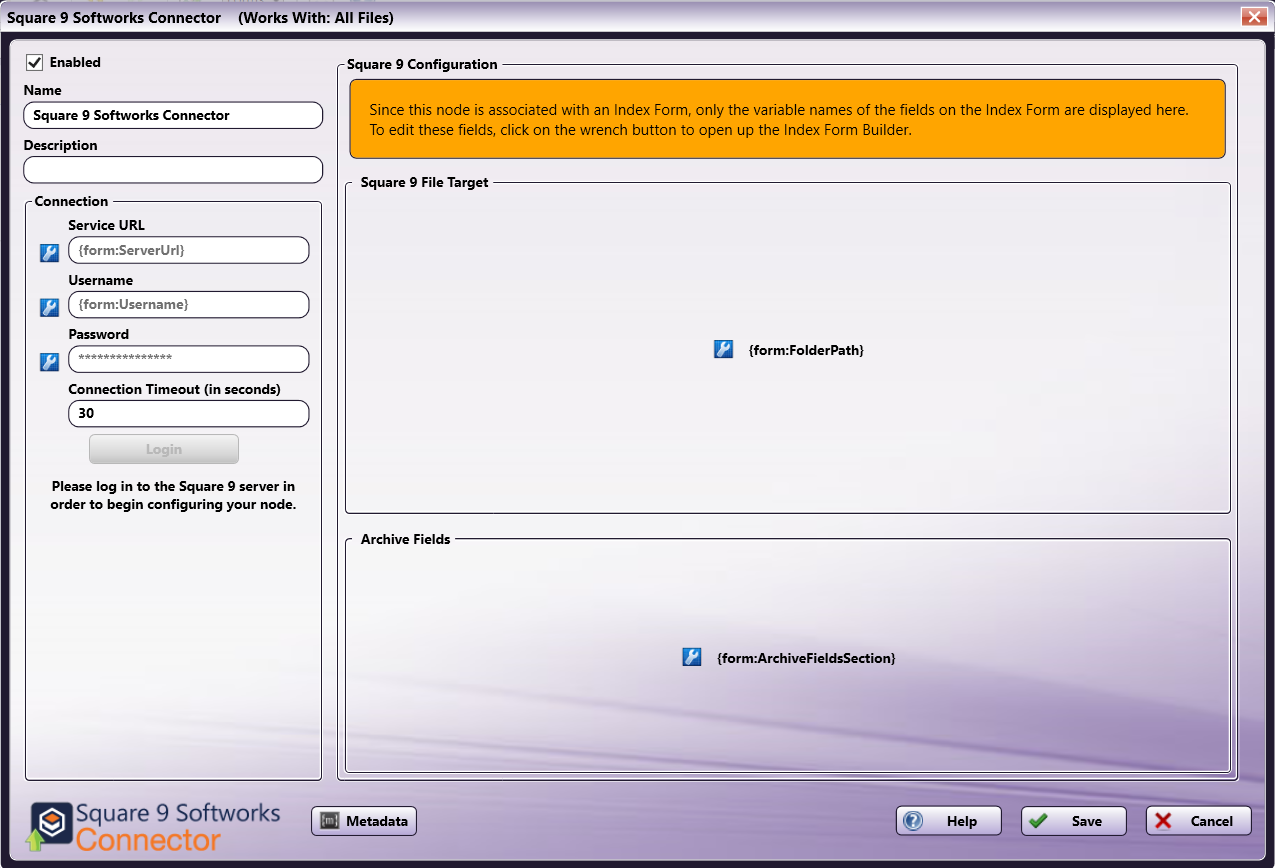Toggle the Enabled checkbox
Screen dimensions: 1275x868
[34, 62]
